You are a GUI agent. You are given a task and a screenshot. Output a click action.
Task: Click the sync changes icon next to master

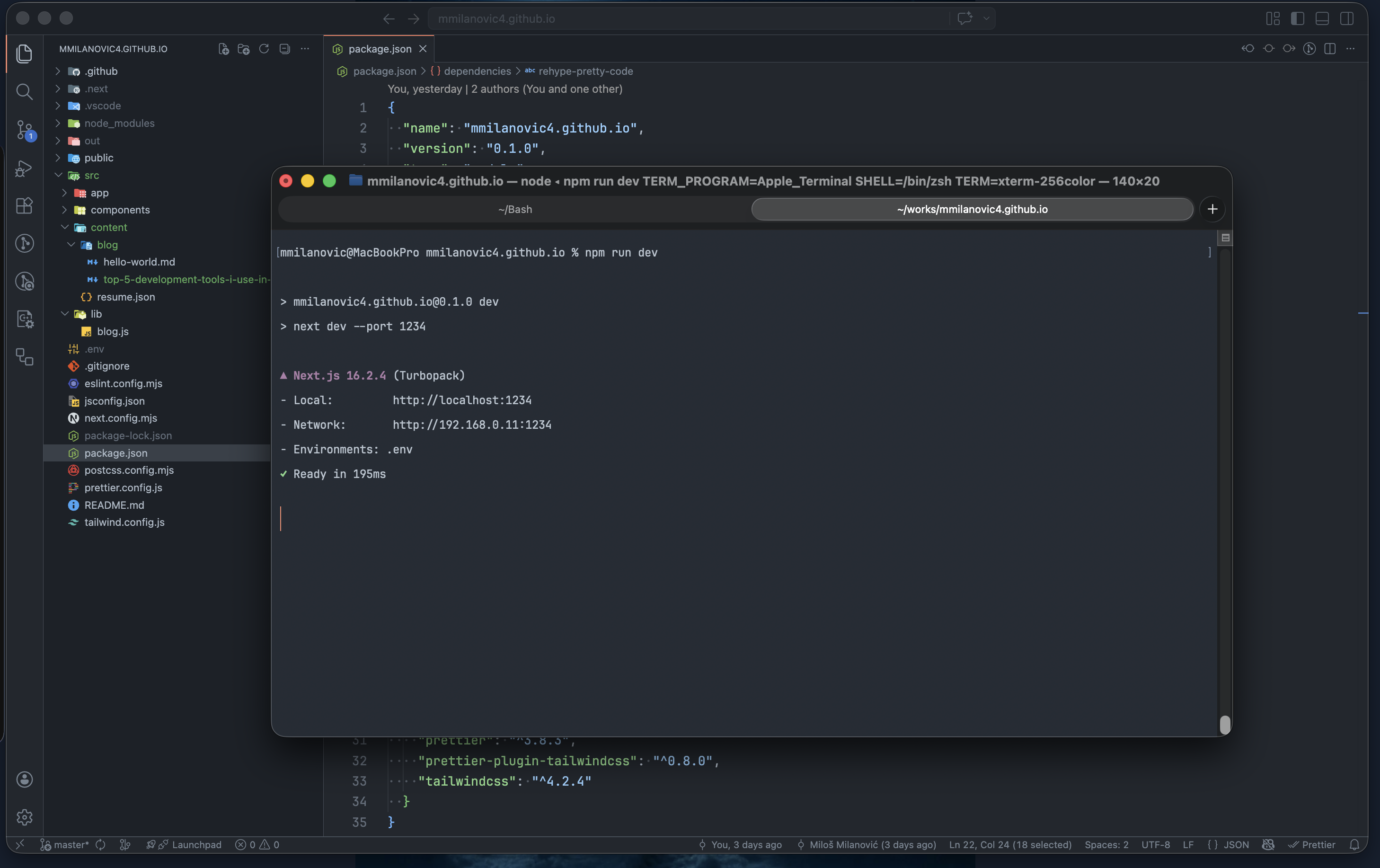101,844
